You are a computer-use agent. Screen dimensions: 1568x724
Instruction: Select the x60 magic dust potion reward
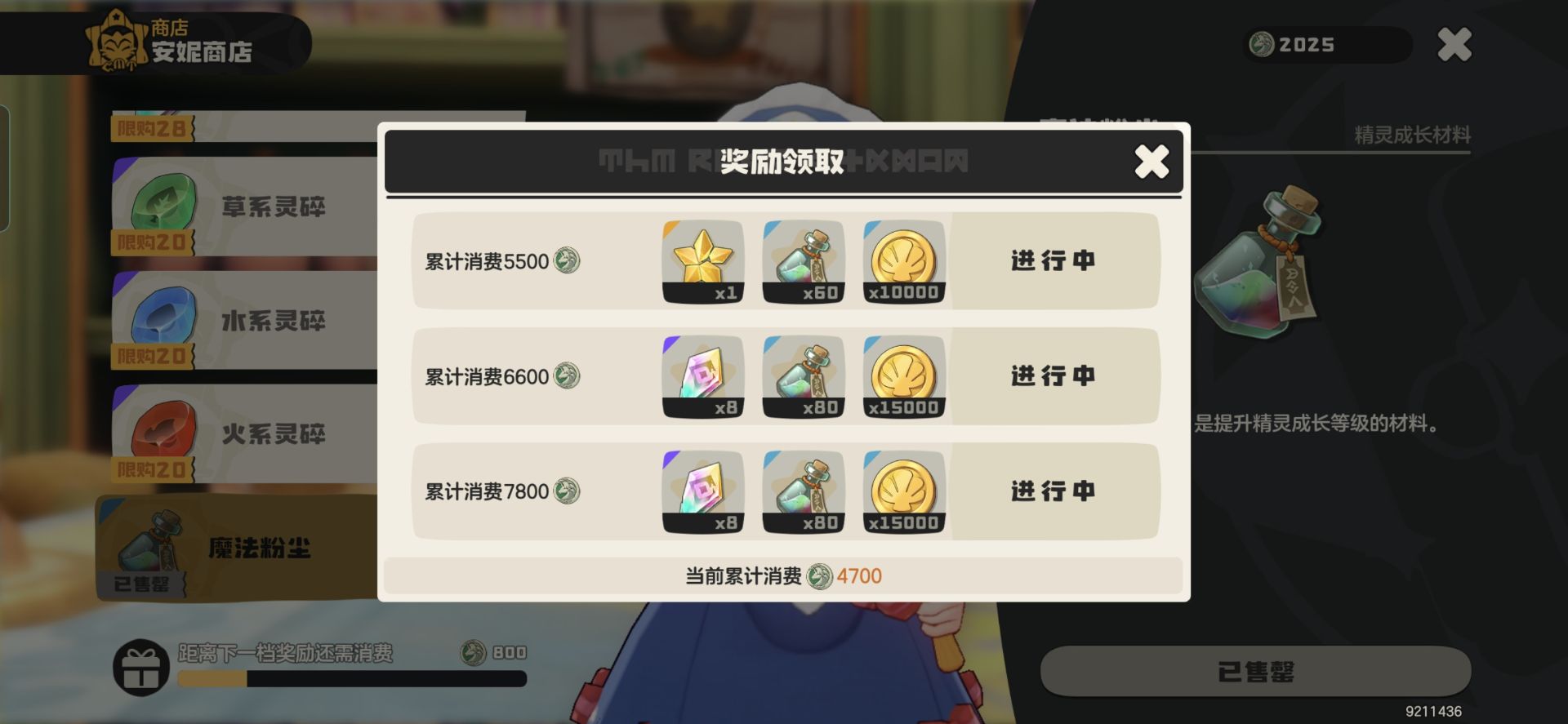804,261
